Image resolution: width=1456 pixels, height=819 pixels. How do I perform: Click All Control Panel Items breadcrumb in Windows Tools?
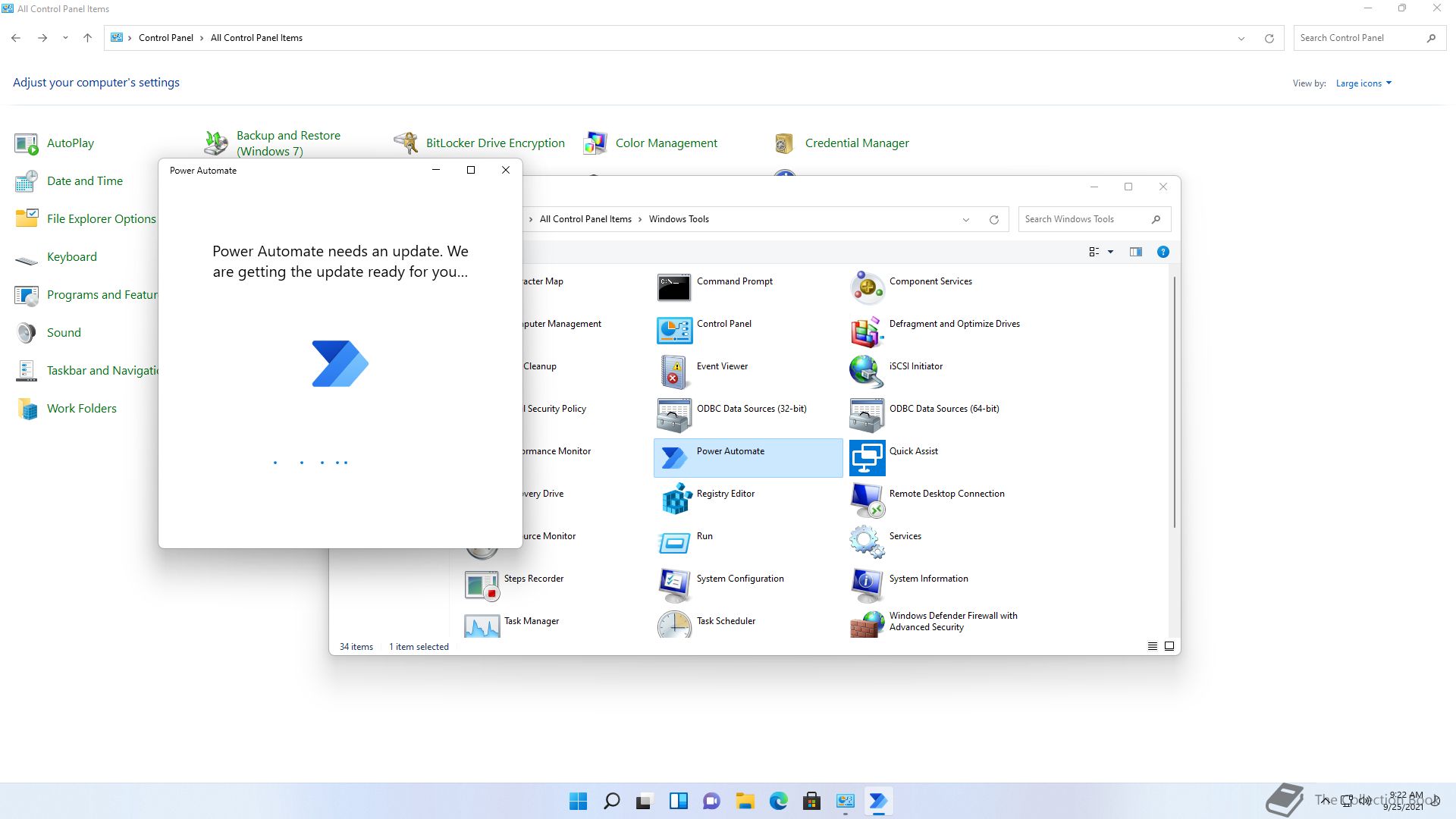click(585, 219)
